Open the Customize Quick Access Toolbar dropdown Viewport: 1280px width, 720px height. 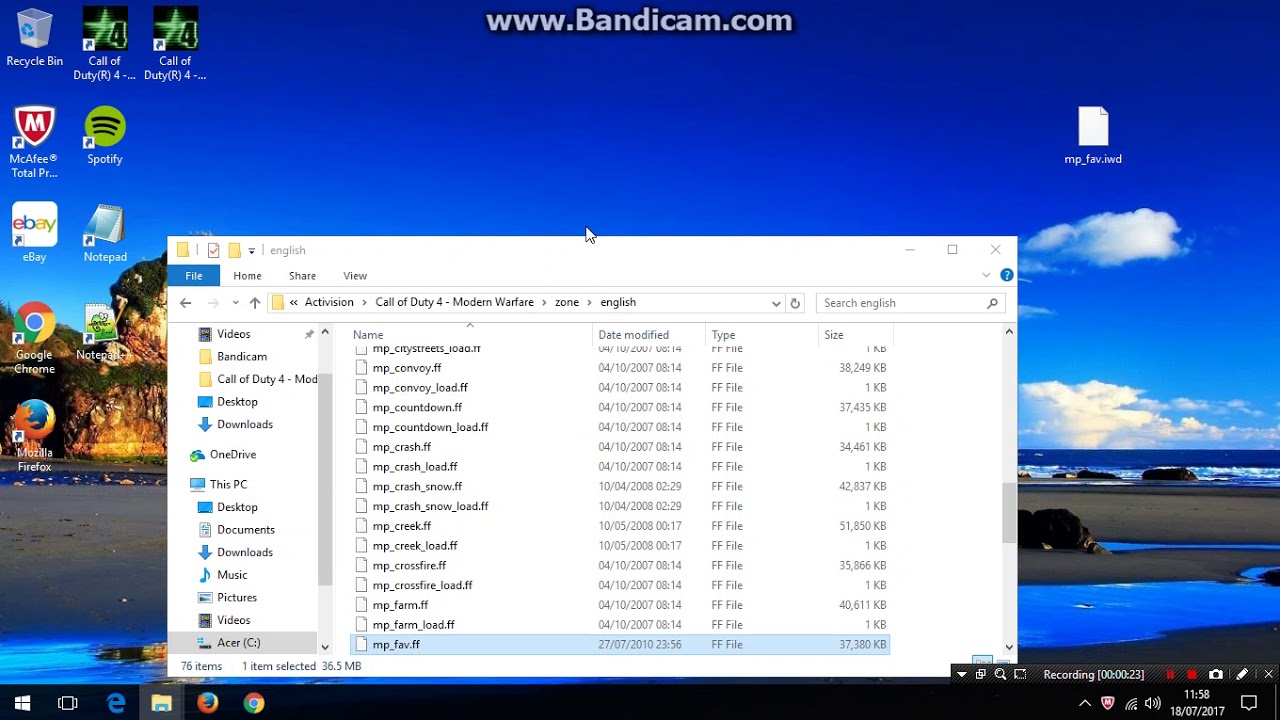(x=251, y=250)
